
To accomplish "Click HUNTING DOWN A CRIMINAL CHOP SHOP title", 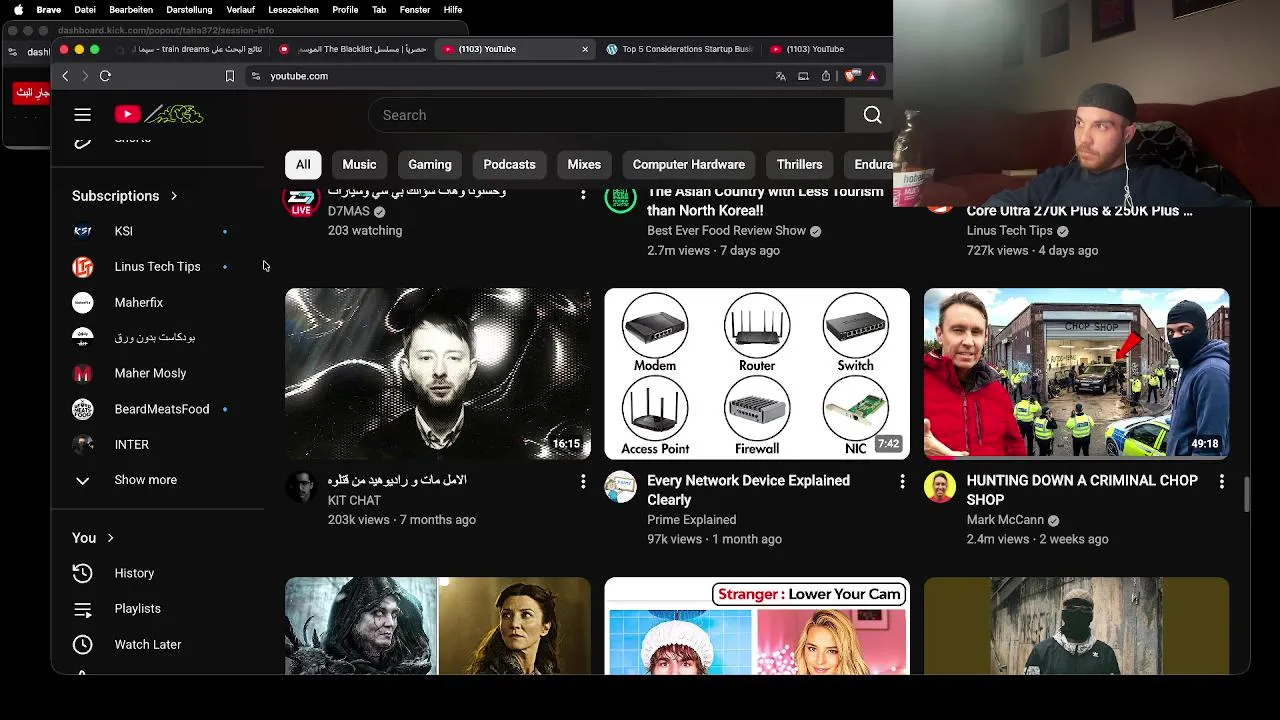I will coord(1082,490).
